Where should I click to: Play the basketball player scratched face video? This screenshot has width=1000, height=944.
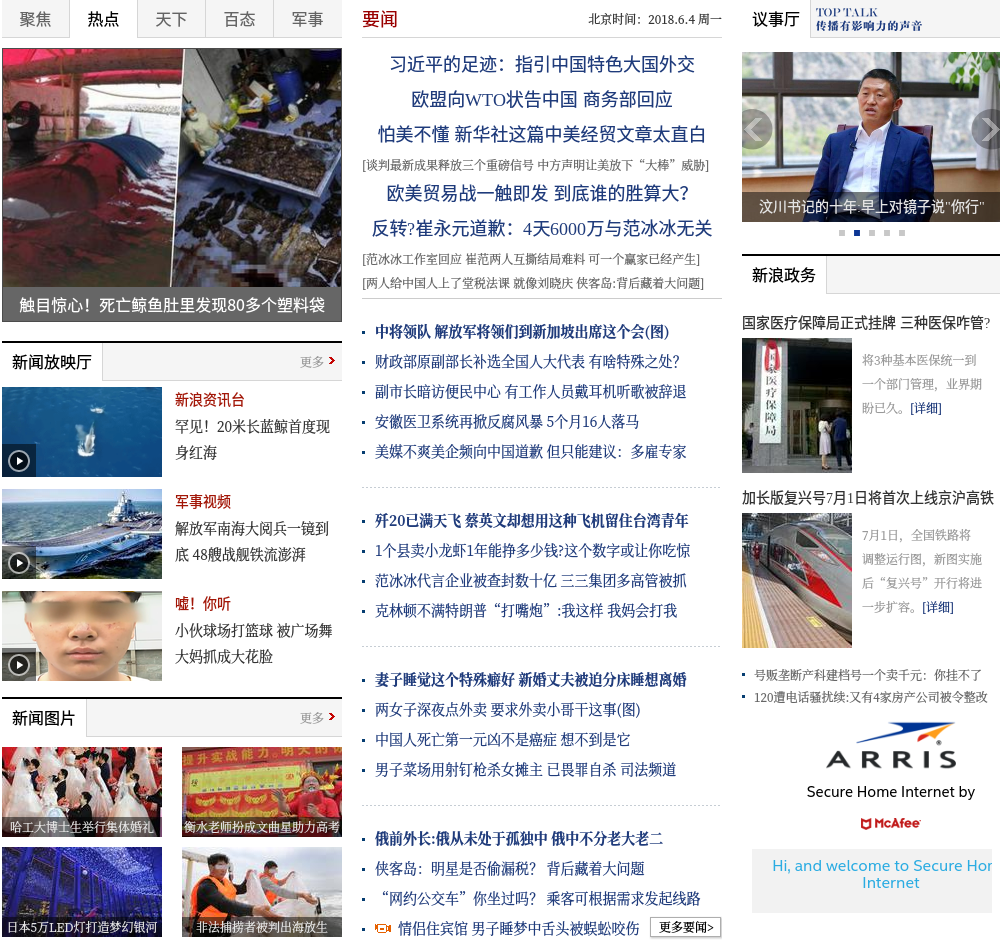(19, 665)
